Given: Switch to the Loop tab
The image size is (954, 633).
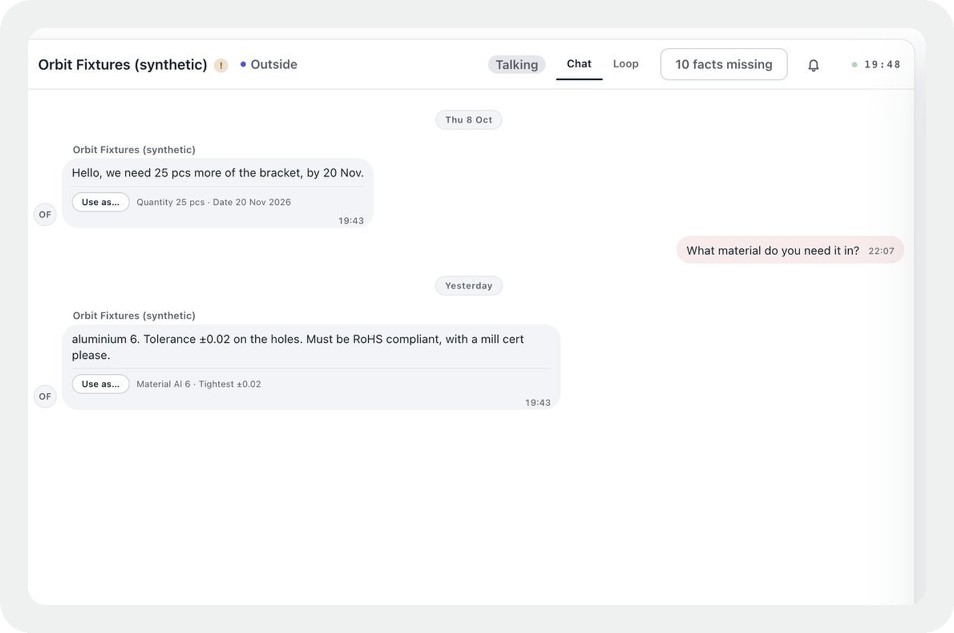Looking at the screenshot, I should coord(625,64).
